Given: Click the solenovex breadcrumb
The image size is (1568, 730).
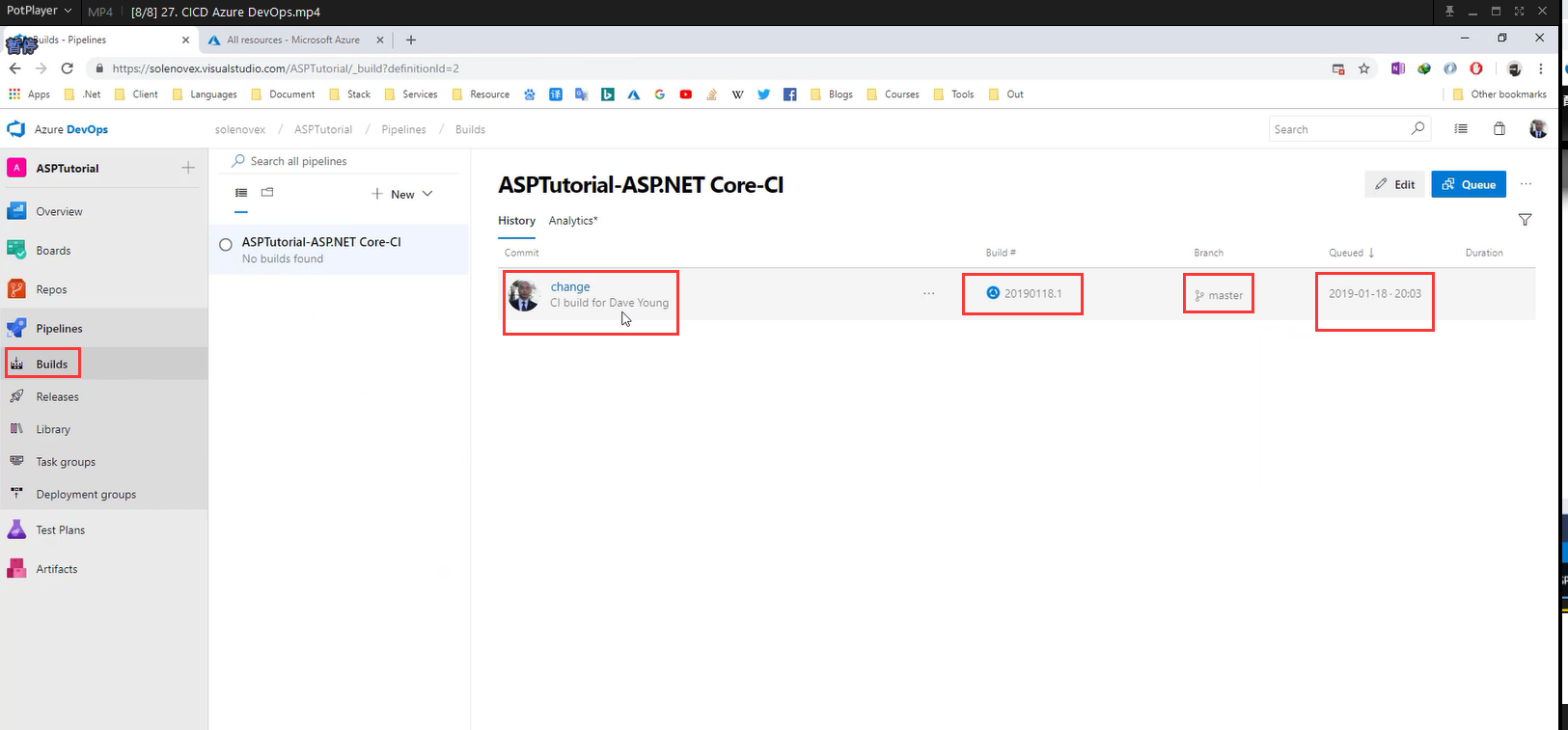Looking at the screenshot, I should pos(240,129).
